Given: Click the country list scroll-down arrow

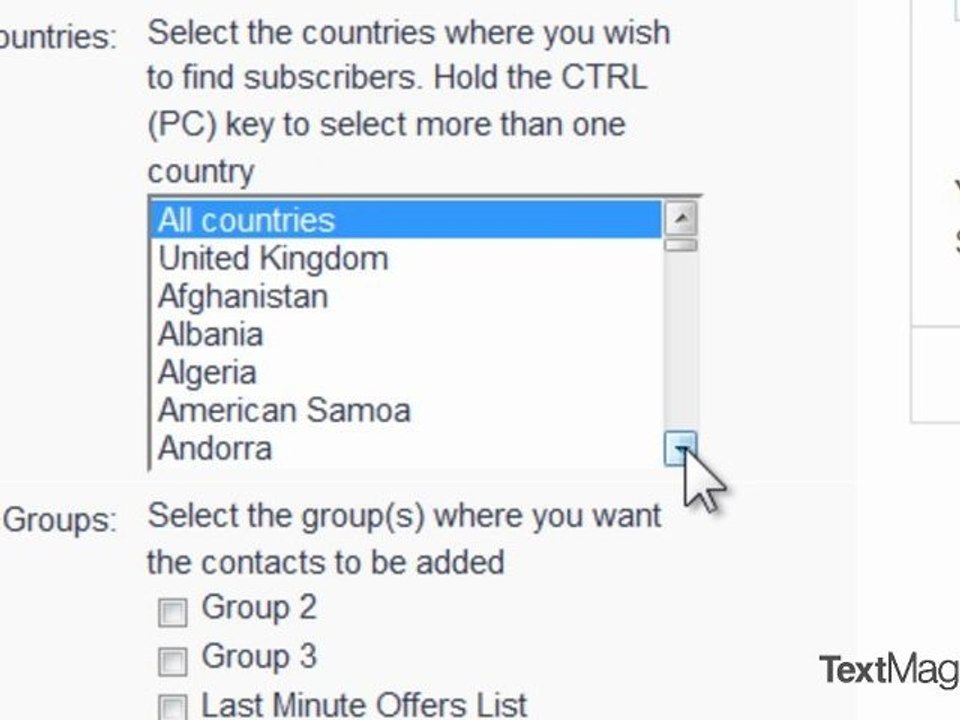Looking at the screenshot, I should (x=681, y=449).
